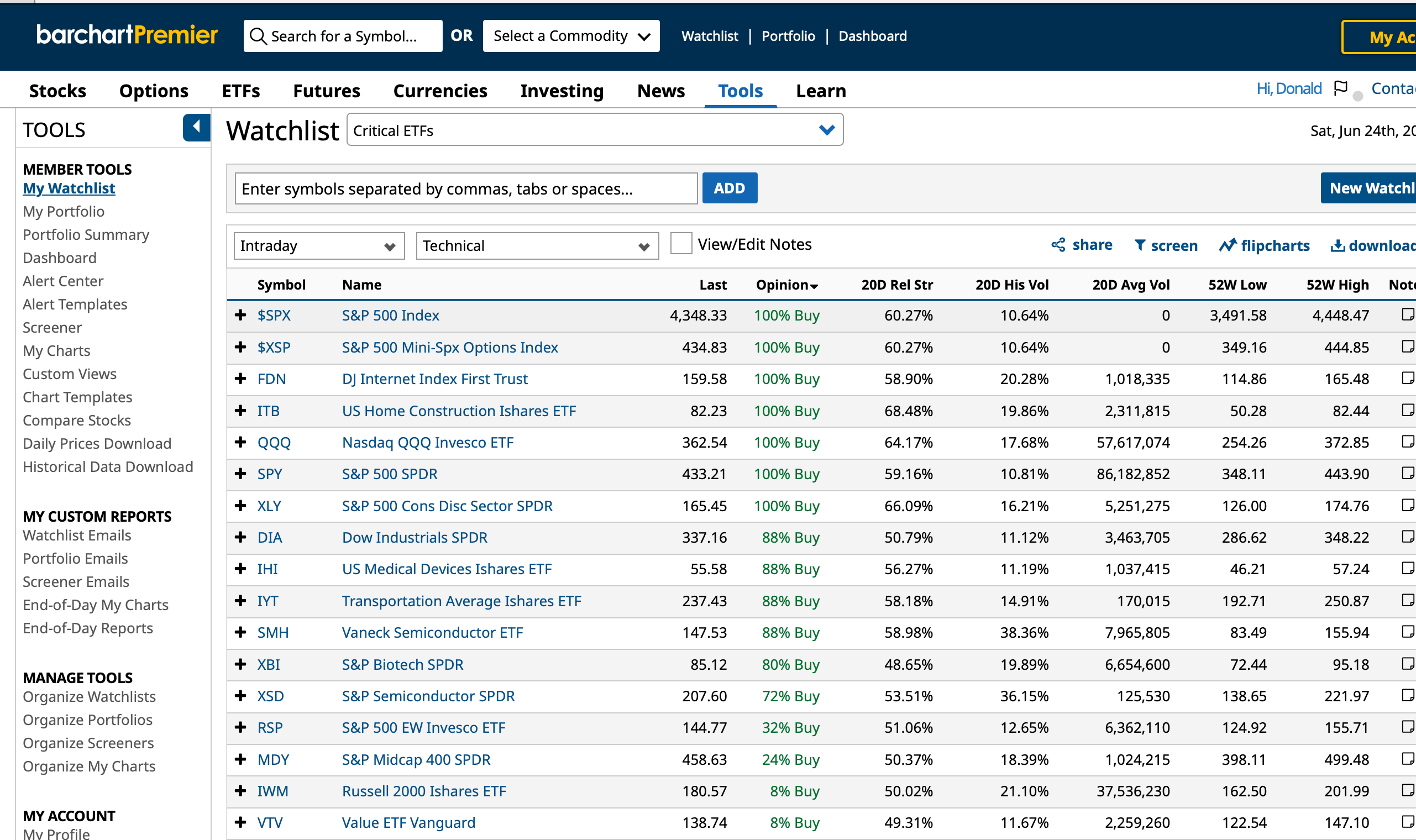Viewport: 1416px width, 840px height.
Task: Open the note icon for SMH row
Action: [1408, 631]
